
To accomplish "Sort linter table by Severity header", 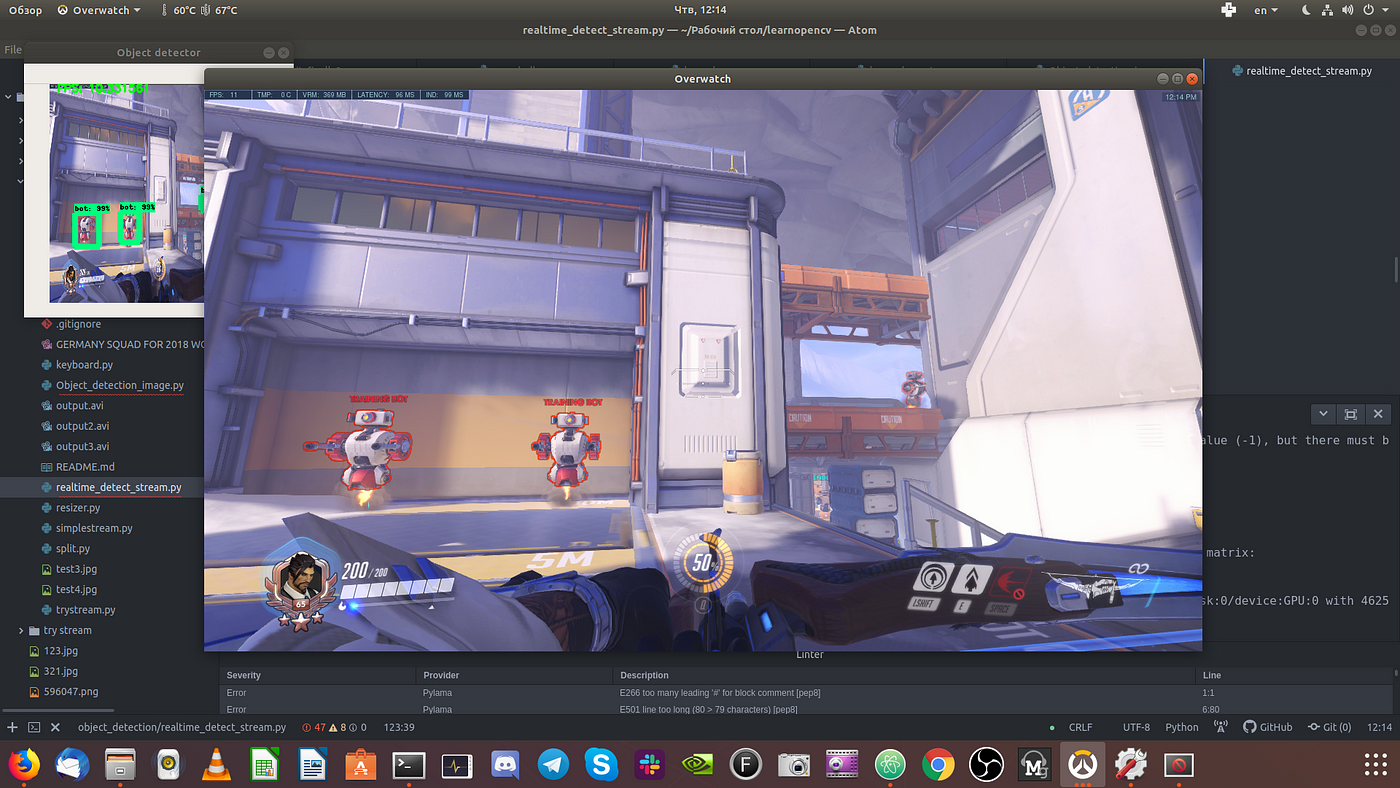I will [244, 675].
